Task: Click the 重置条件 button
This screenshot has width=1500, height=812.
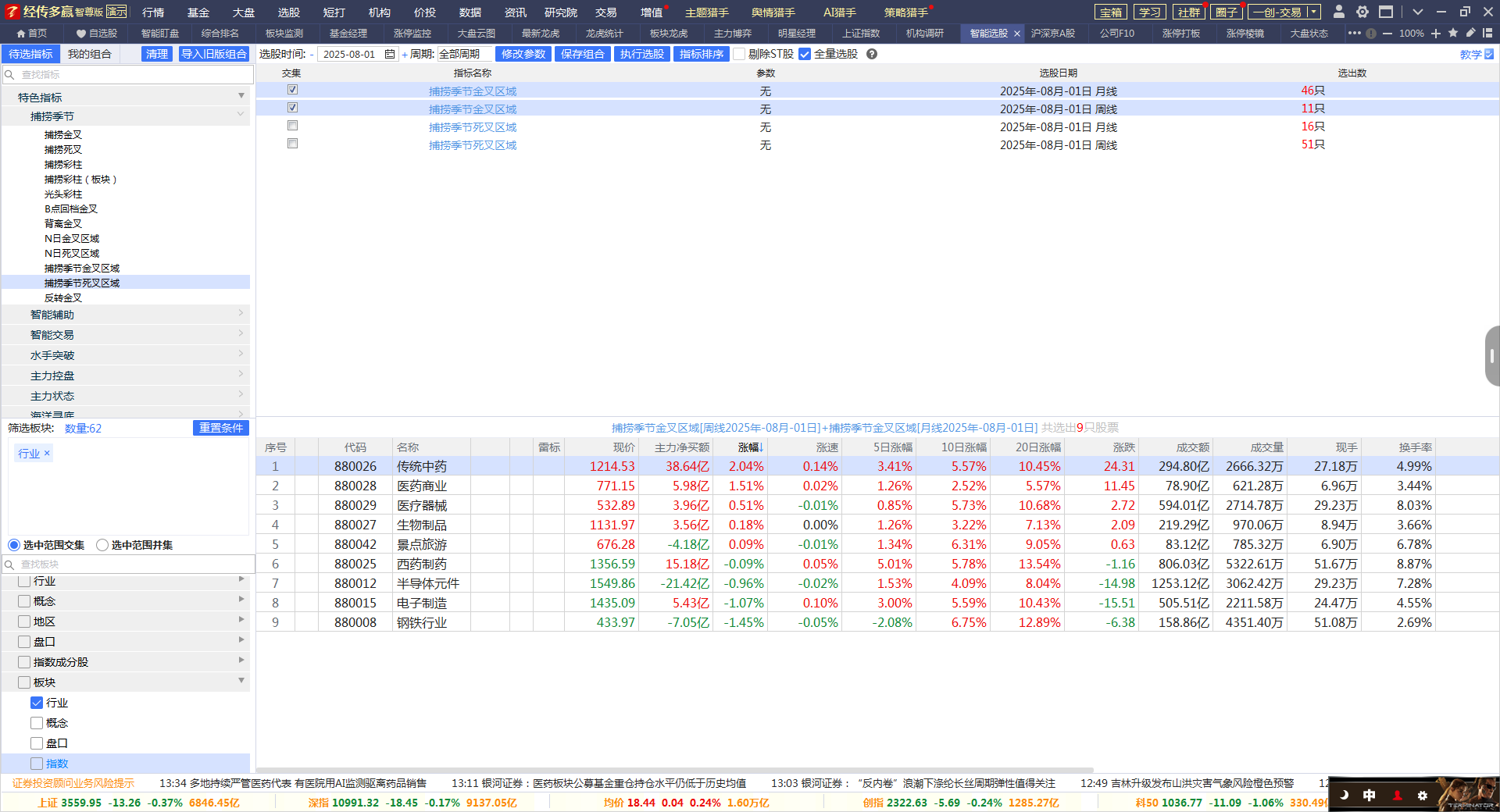Action: [x=220, y=428]
